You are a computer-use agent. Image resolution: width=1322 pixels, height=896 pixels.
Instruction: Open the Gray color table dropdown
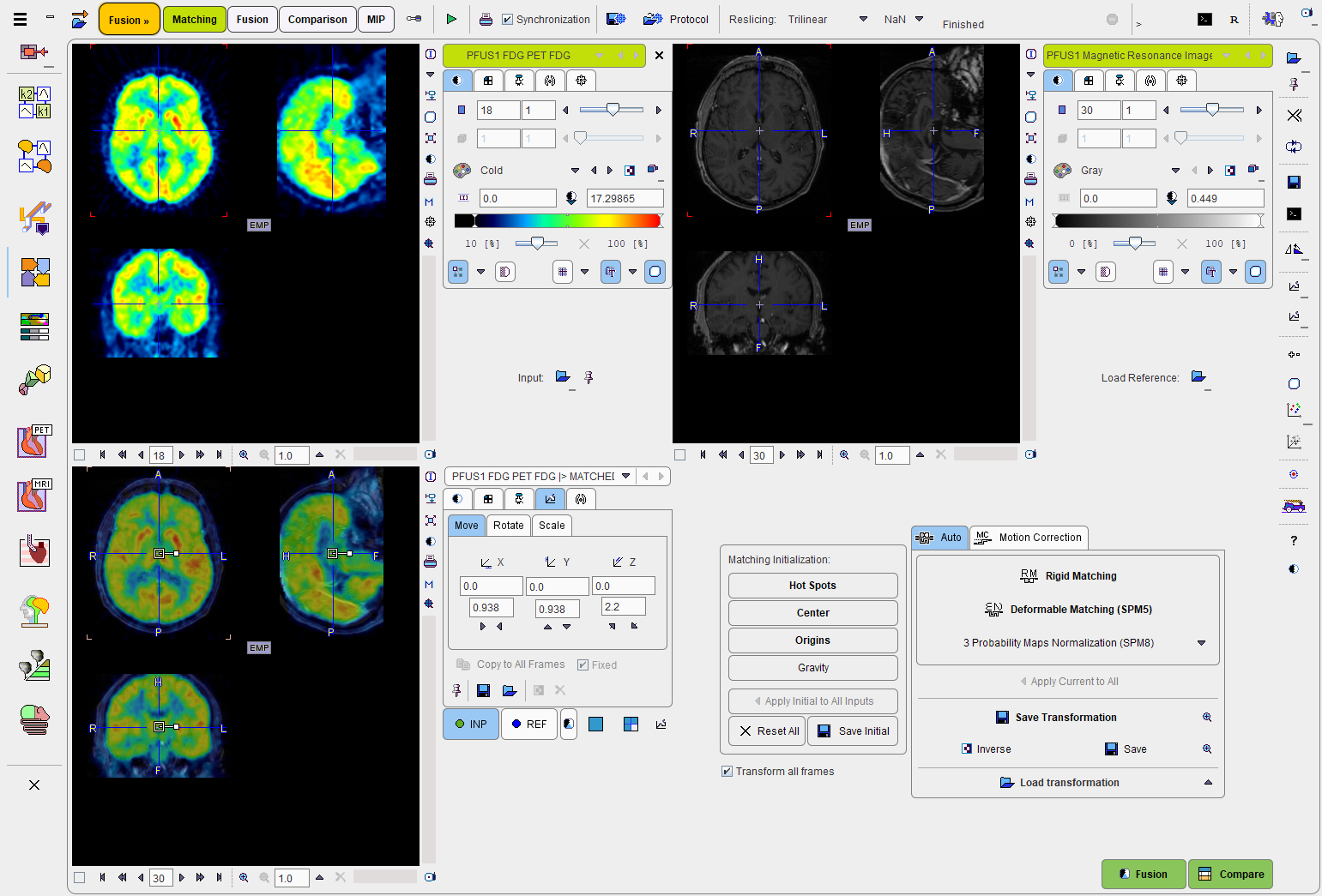tap(1175, 171)
